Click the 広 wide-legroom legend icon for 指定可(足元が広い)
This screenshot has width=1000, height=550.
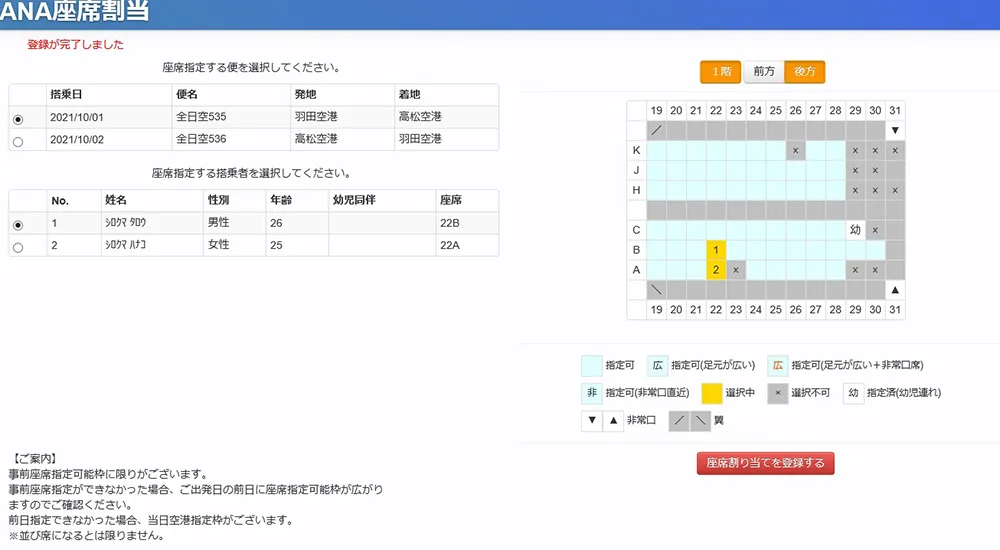pyautogui.click(x=658, y=366)
